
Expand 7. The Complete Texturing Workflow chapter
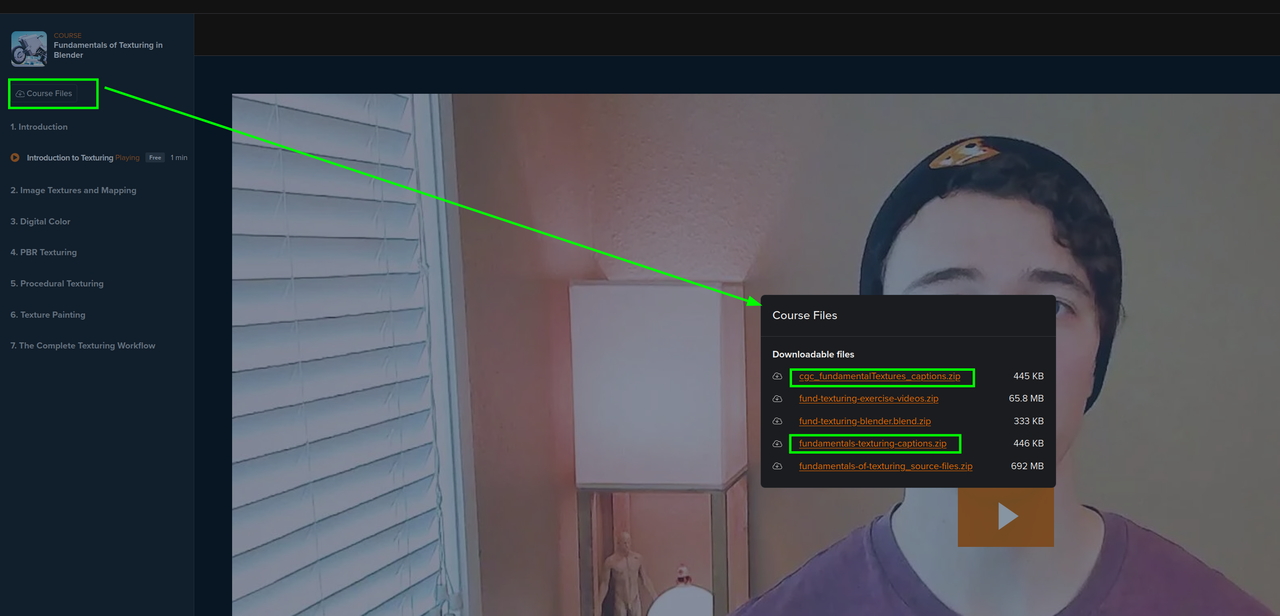point(83,345)
